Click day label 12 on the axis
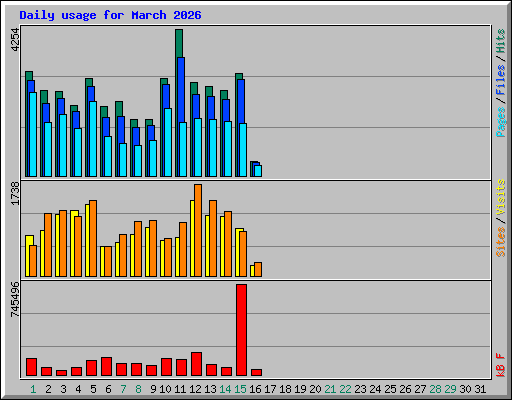Viewport: 512px width, 400px height. pyautogui.click(x=195, y=389)
